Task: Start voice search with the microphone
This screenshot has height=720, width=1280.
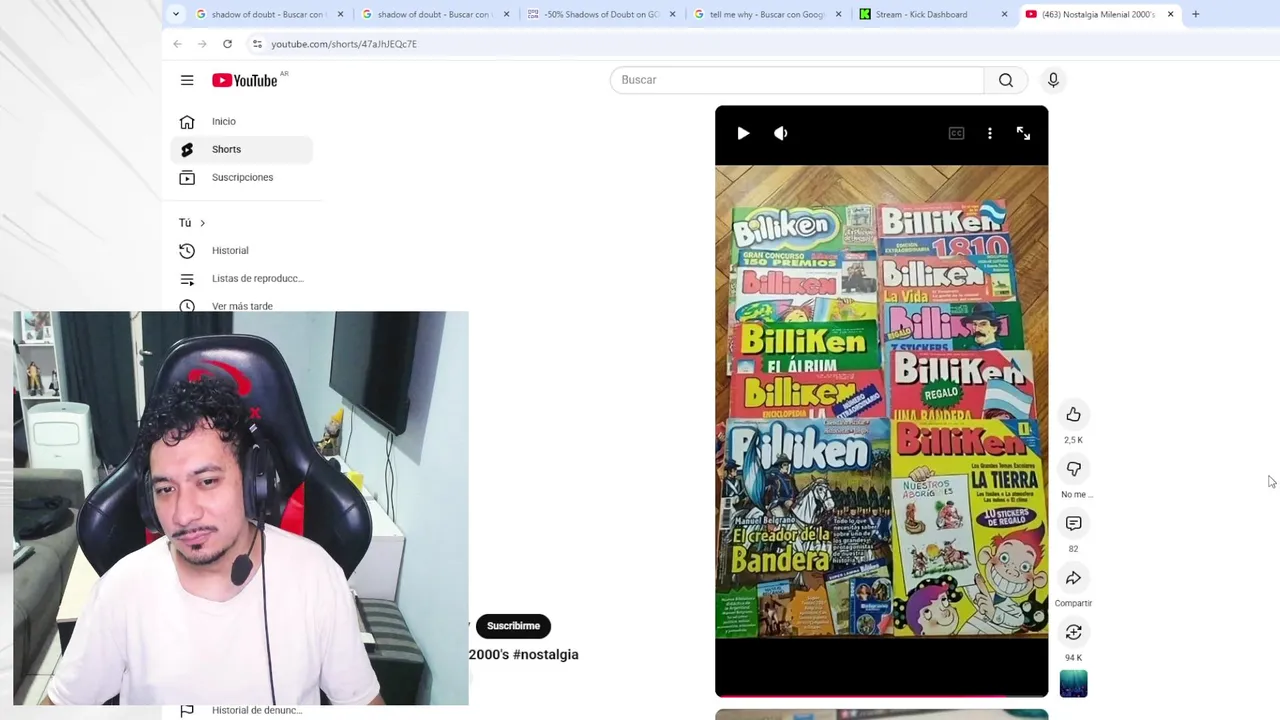Action: point(1053,80)
